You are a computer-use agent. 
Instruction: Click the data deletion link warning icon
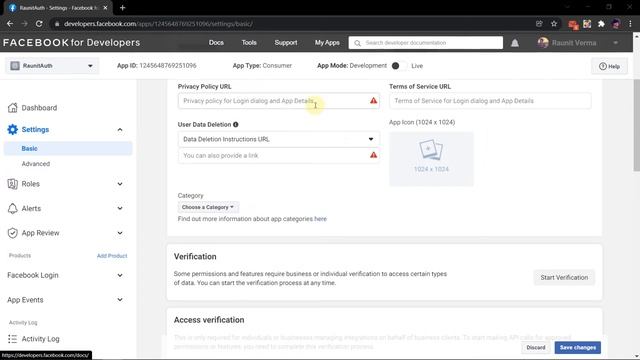[x=373, y=155]
